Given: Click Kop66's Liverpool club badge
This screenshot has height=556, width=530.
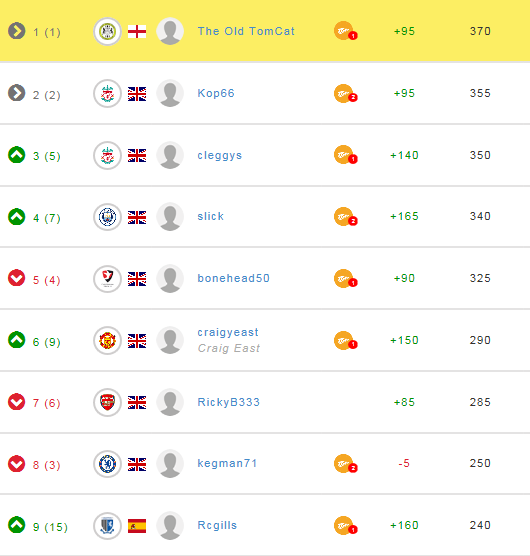Looking at the screenshot, I should pos(107,94).
